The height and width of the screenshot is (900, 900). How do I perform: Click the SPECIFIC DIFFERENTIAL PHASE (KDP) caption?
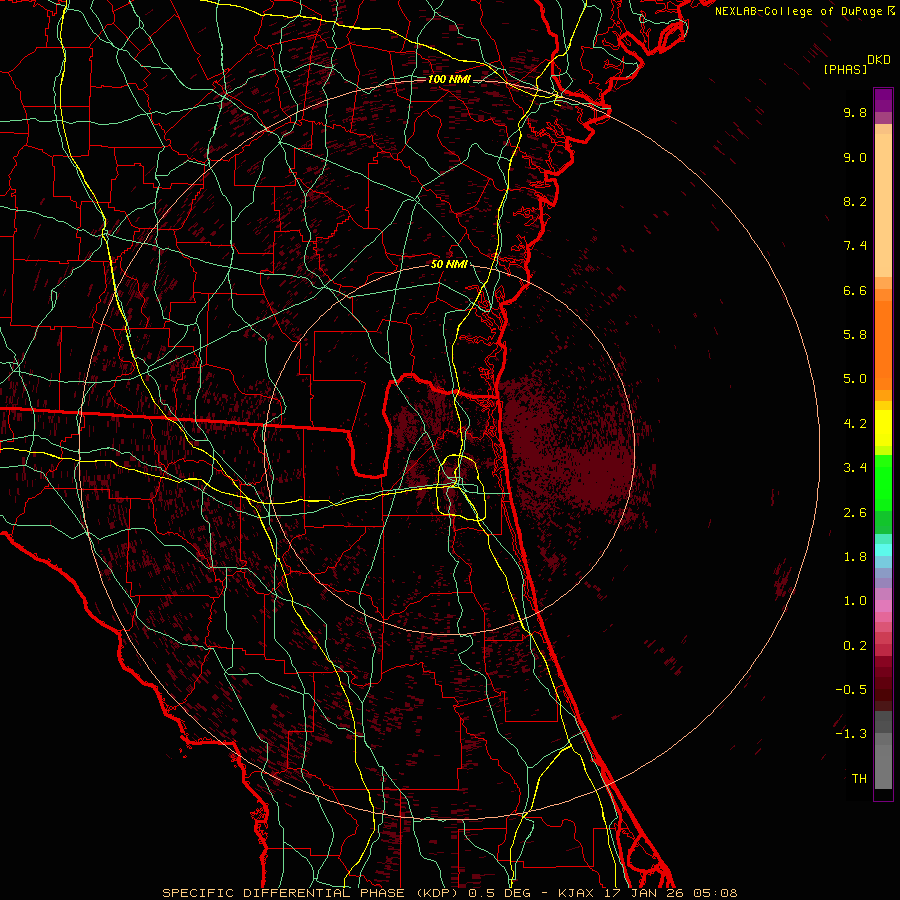[309, 893]
